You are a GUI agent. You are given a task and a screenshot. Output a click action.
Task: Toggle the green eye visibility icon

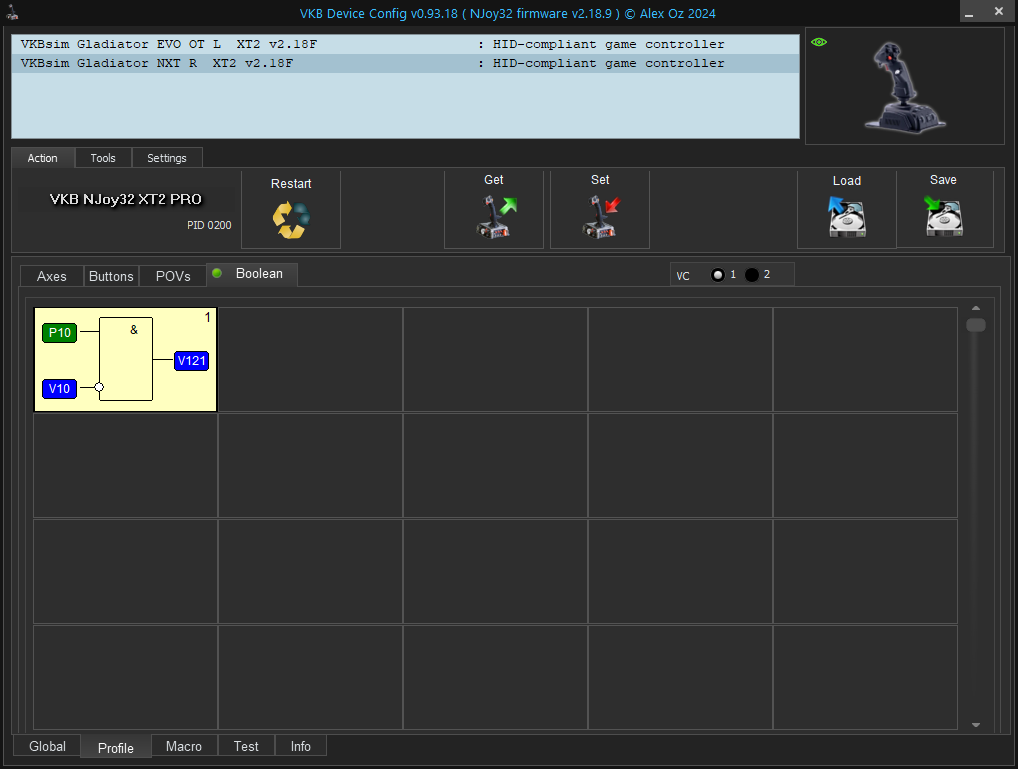(819, 42)
